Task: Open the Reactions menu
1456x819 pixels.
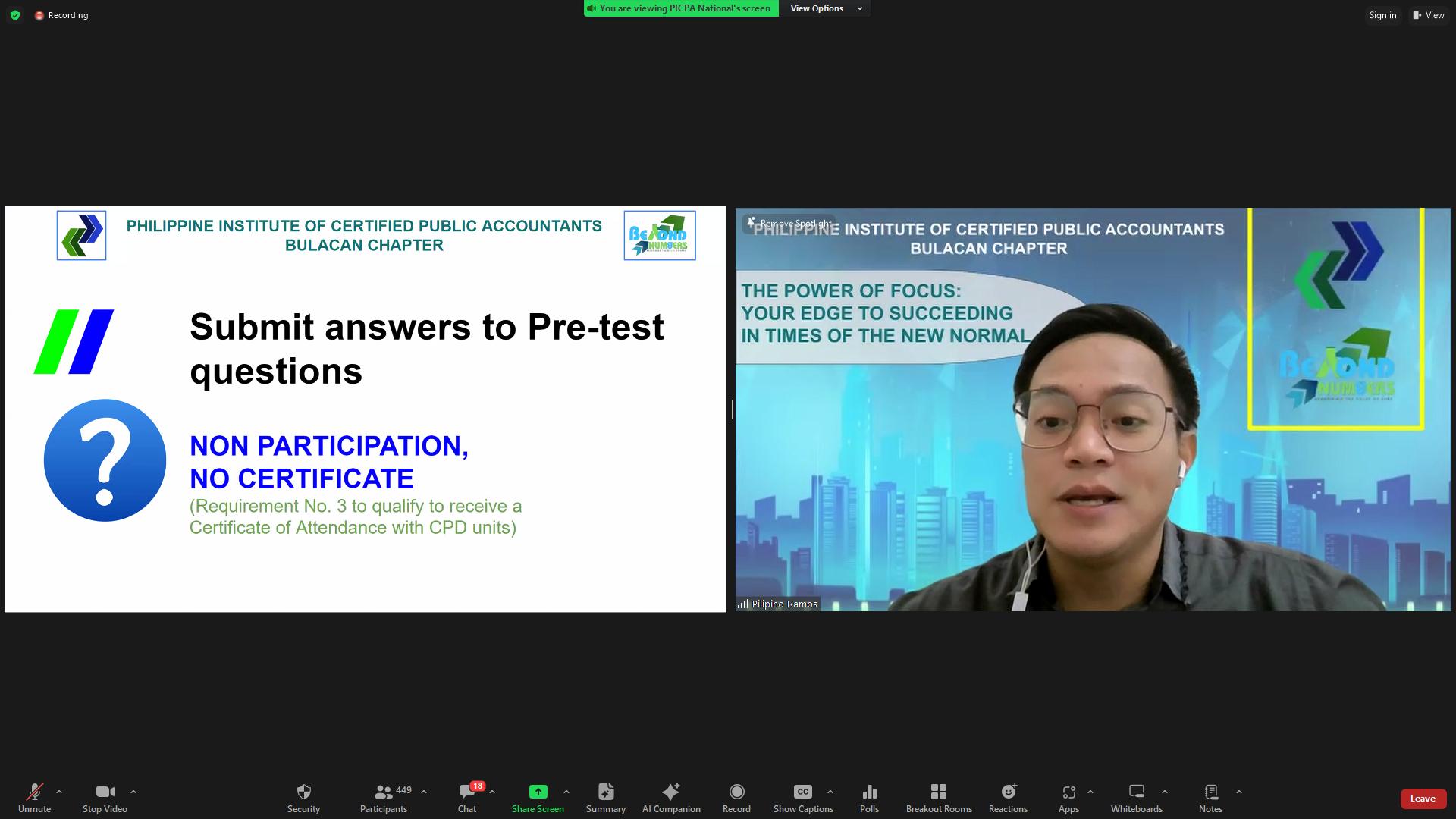Action: 1008,799
